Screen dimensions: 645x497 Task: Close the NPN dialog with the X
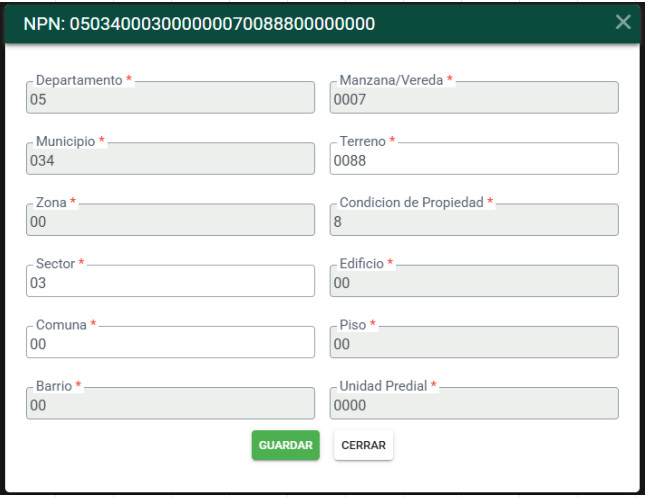[x=623, y=22]
